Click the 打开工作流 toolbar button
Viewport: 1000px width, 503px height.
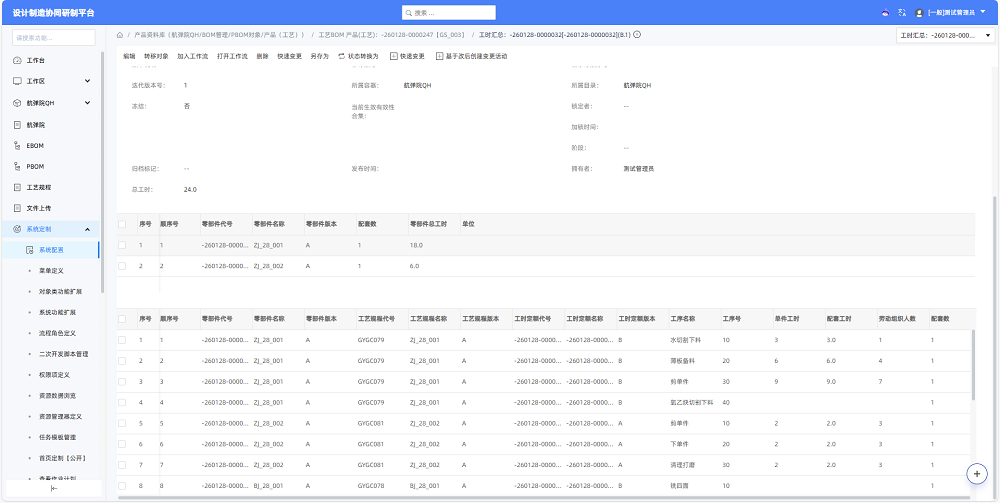[232, 56]
